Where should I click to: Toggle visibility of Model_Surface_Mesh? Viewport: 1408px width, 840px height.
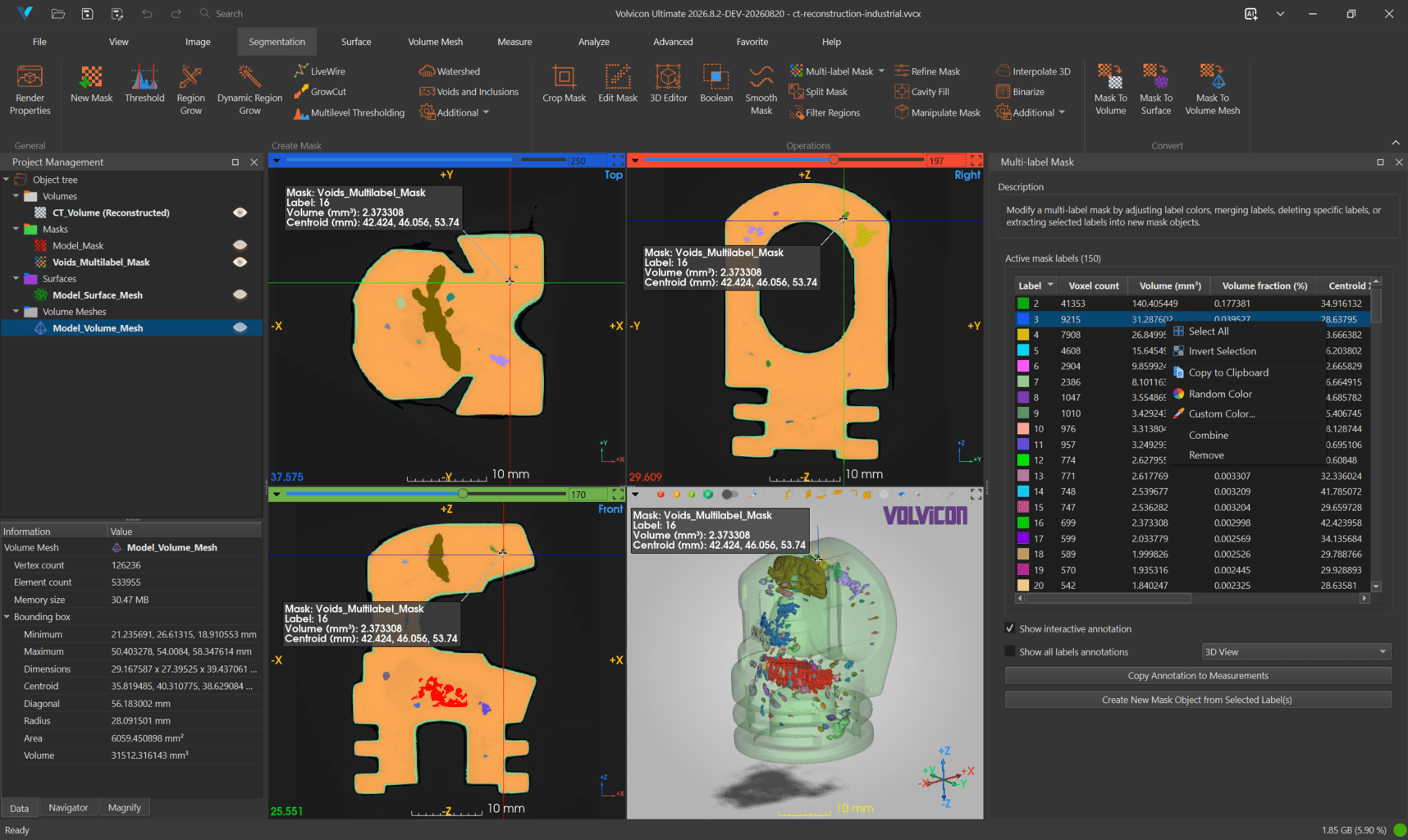(240, 294)
